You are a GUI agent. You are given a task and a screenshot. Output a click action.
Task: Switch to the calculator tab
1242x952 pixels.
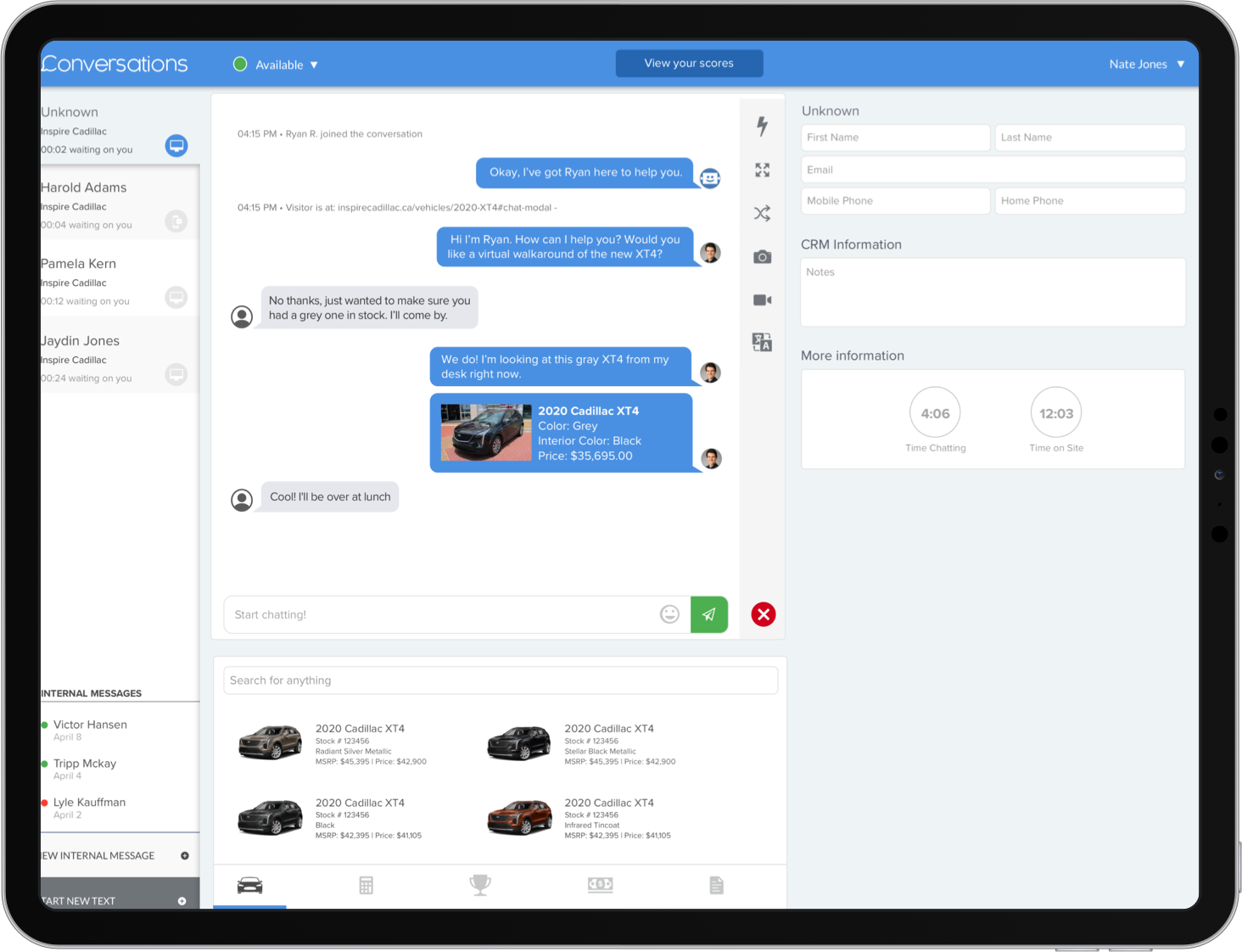coord(366,886)
